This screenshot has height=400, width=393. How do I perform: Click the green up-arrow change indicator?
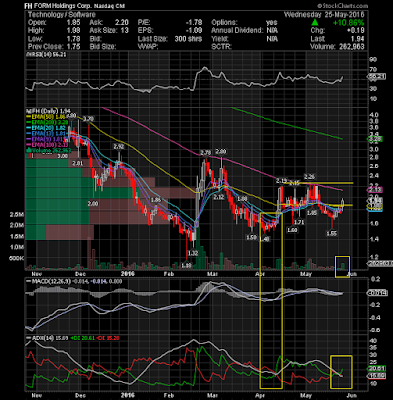[315, 23]
